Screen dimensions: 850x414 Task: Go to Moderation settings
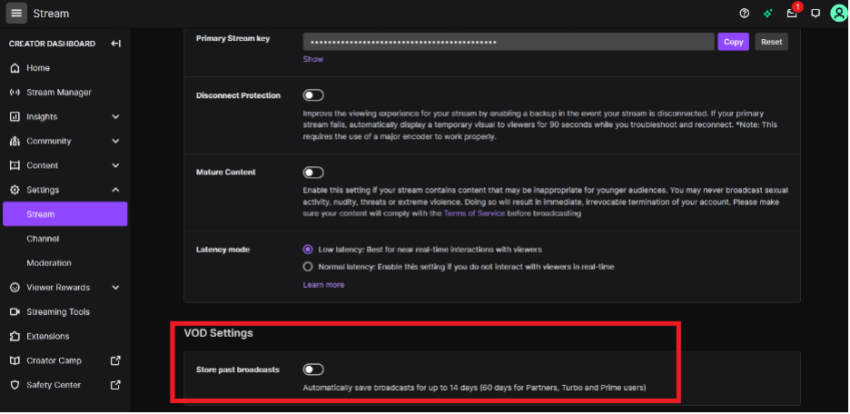click(49, 263)
